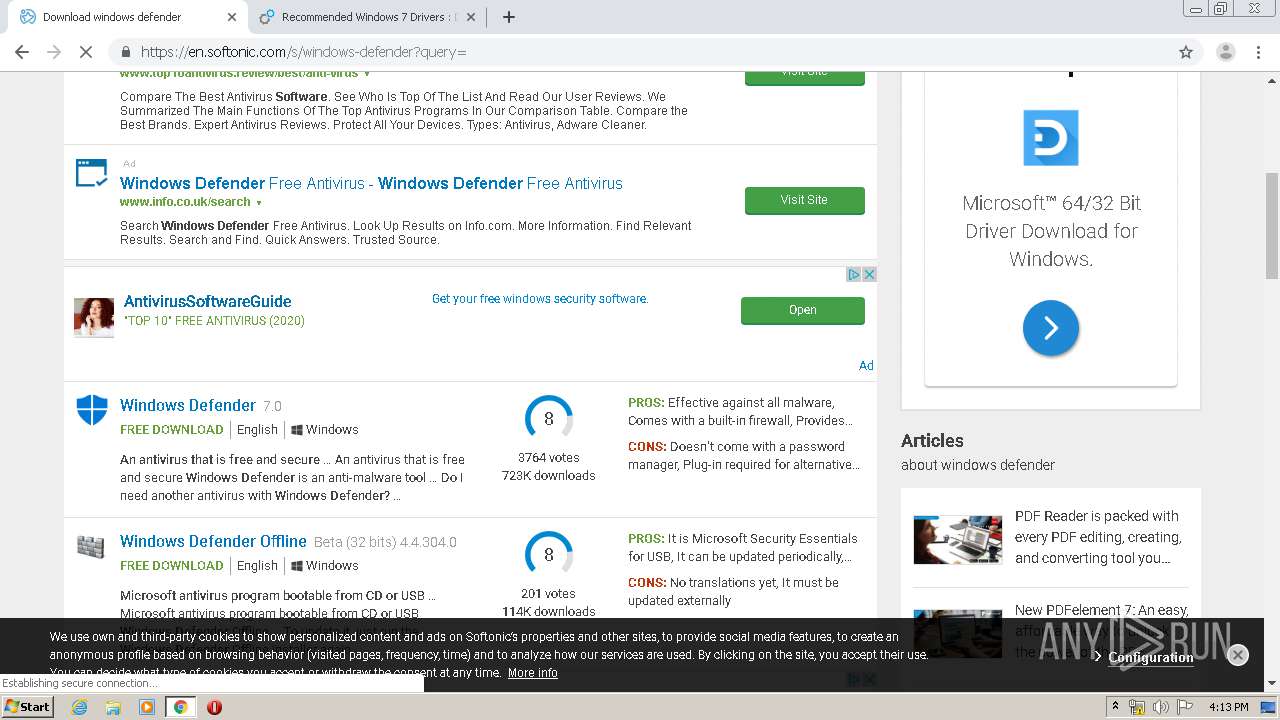This screenshot has height=720, width=1280.
Task: Click rating circle for Windows Defender Offline
Action: pos(548,555)
